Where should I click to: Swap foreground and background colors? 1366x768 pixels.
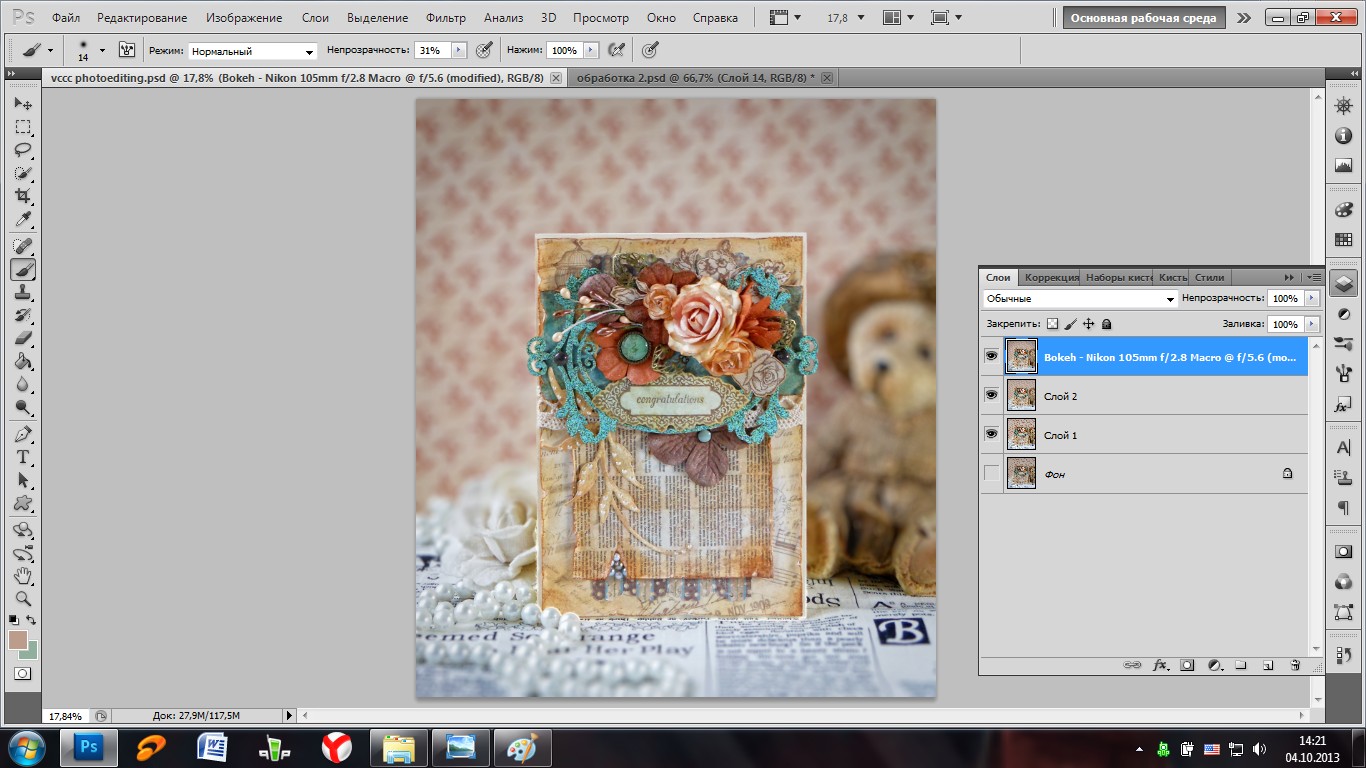31,620
